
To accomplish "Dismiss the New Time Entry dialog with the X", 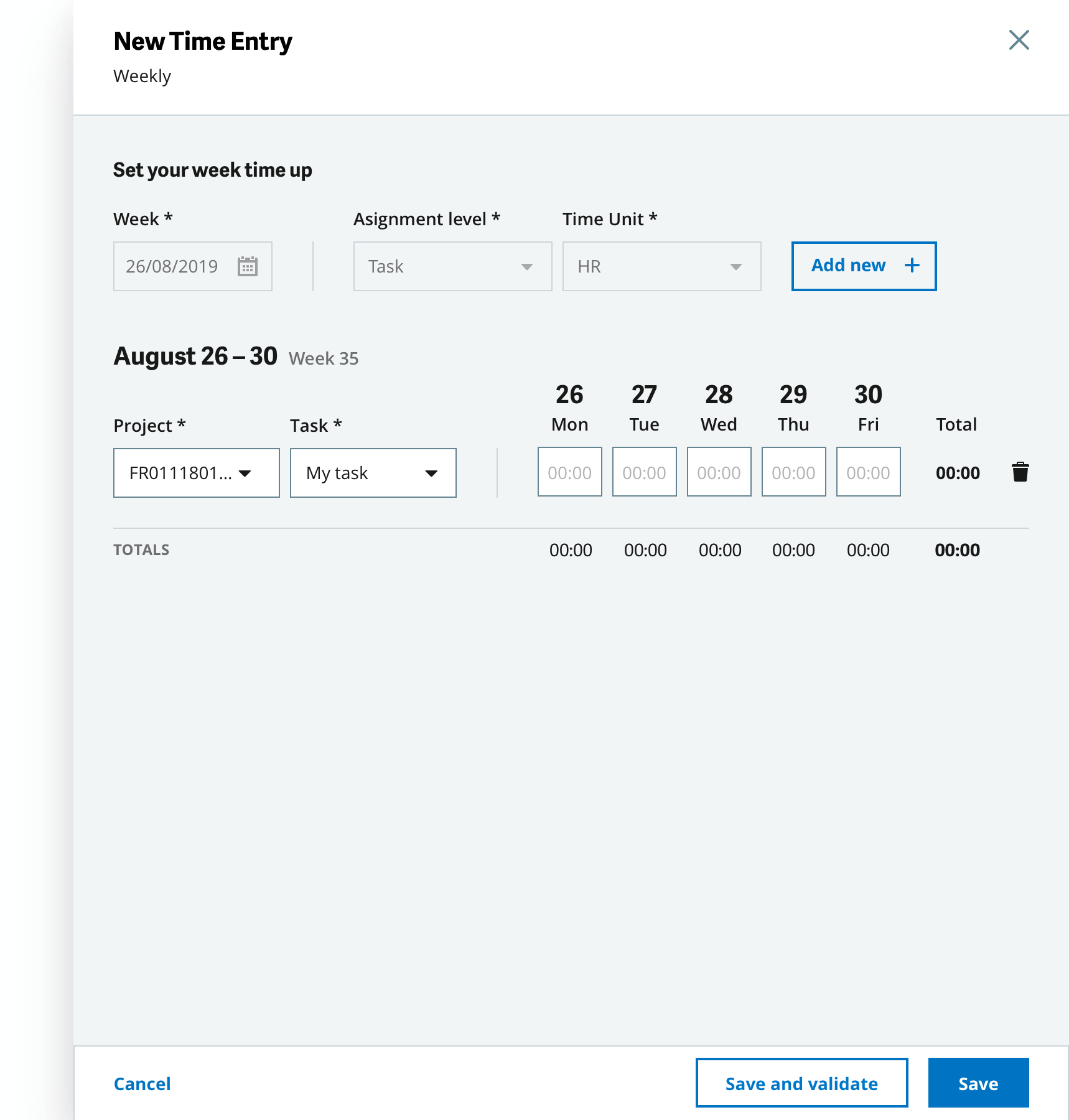I will click(x=1019, y=40).
